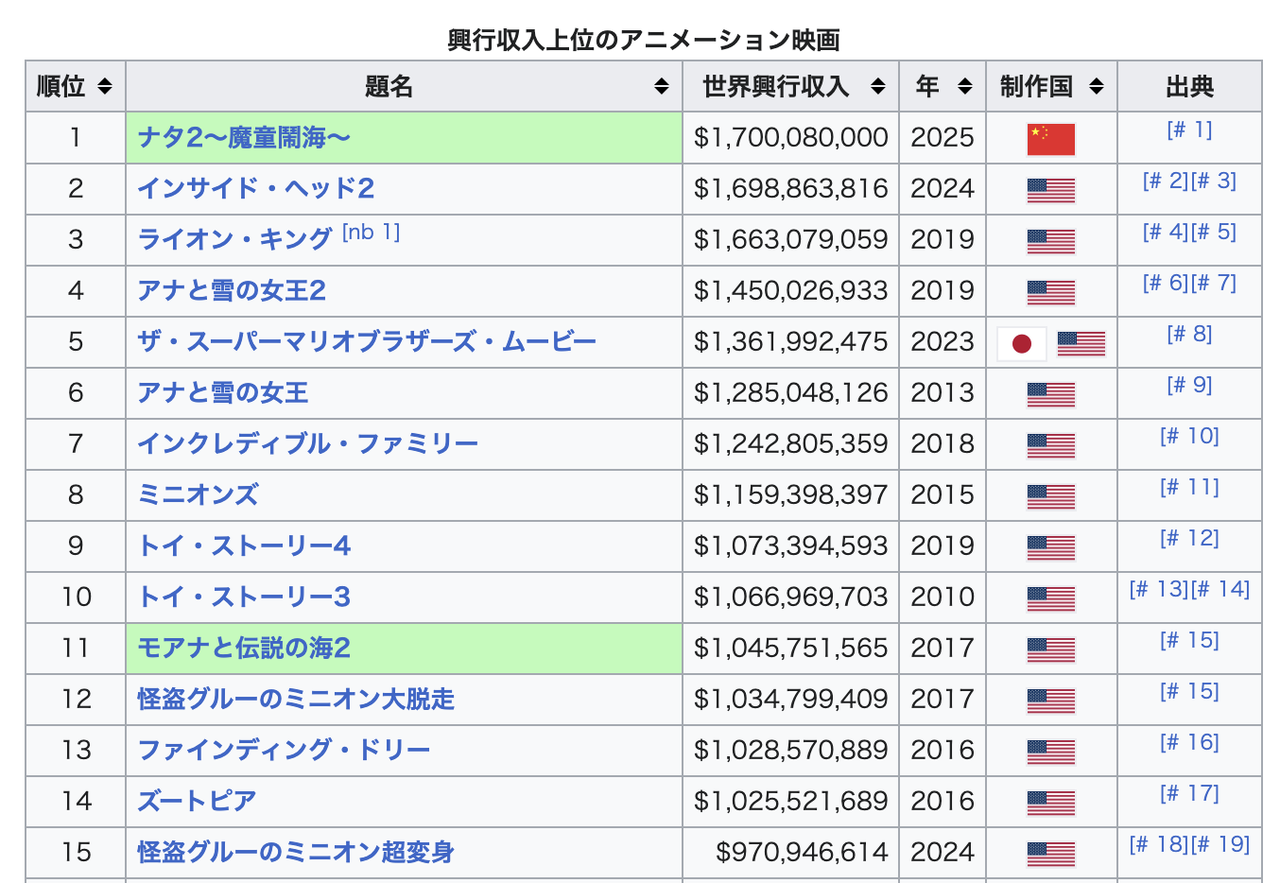Click the US flag in ズートピア row
Image resolution: width=1280 pixels, height=883 pixels.
coord(1051,802)
